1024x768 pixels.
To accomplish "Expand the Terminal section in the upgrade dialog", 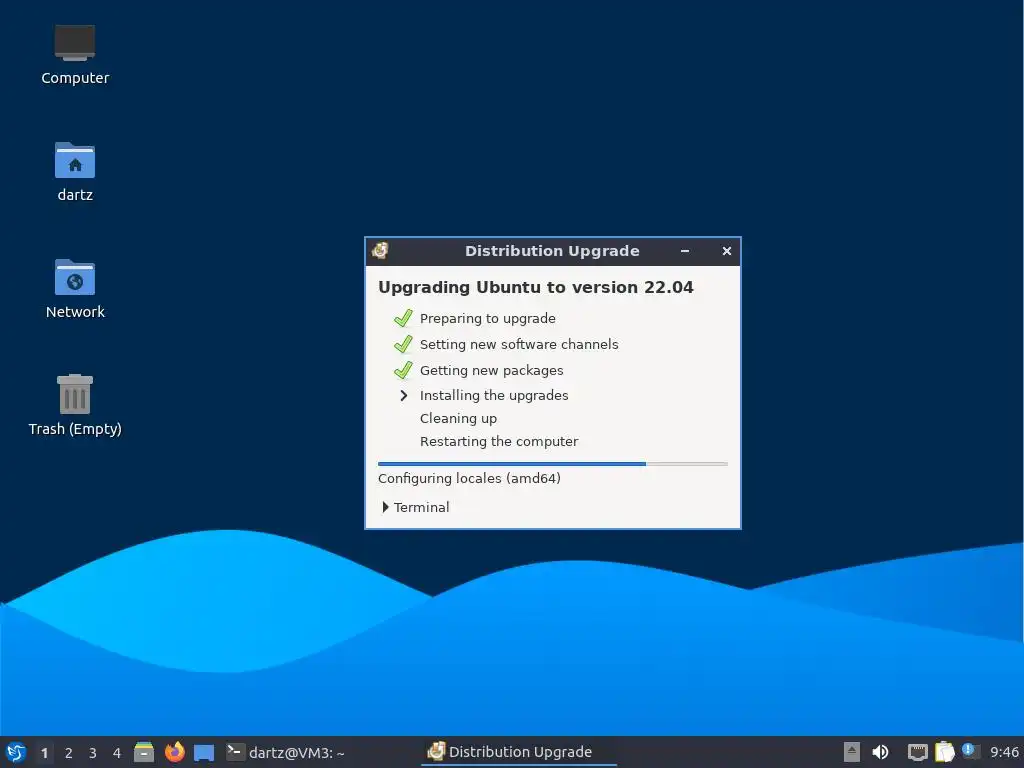I will coord(415,507).
